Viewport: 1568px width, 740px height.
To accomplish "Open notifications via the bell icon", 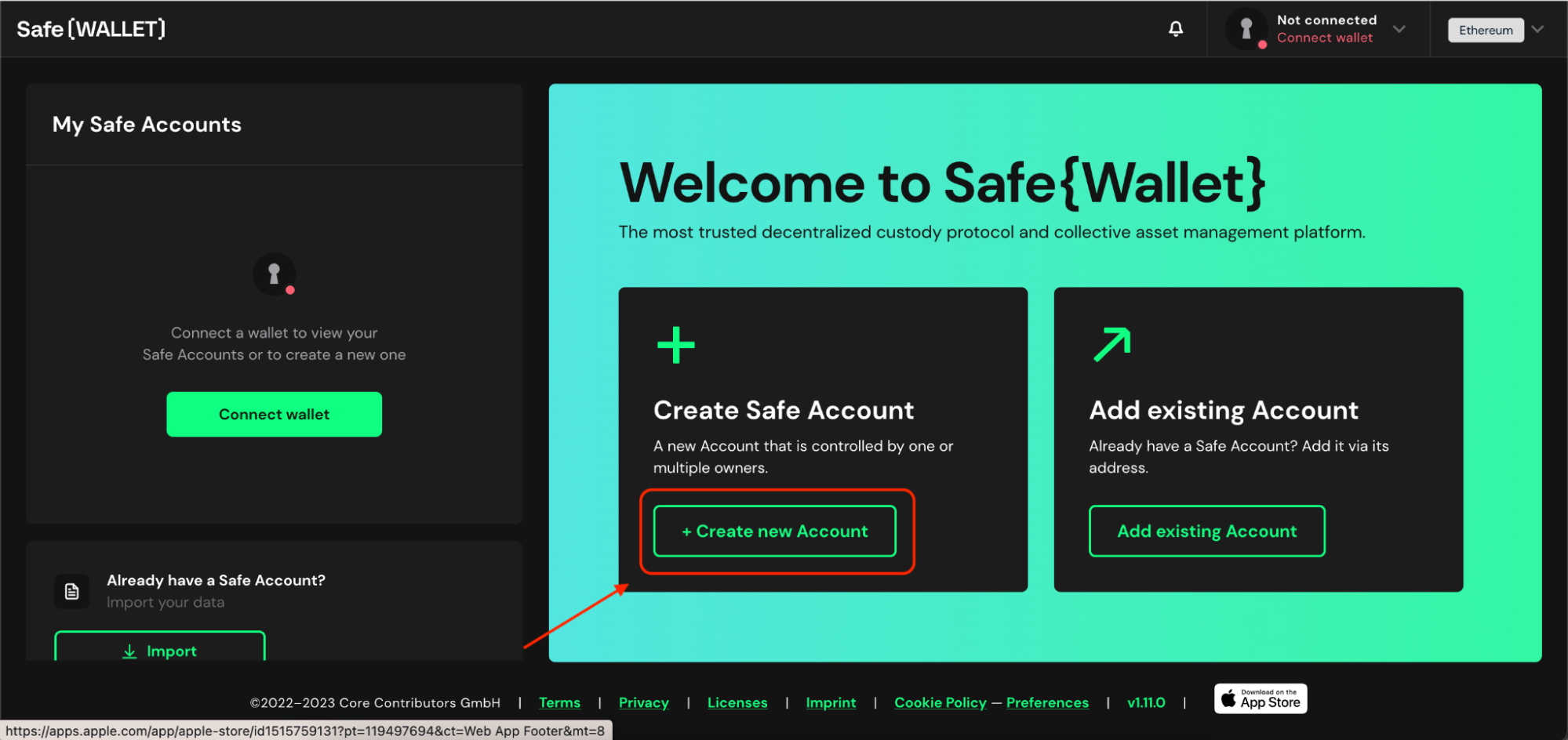I will coord(1175,27).
